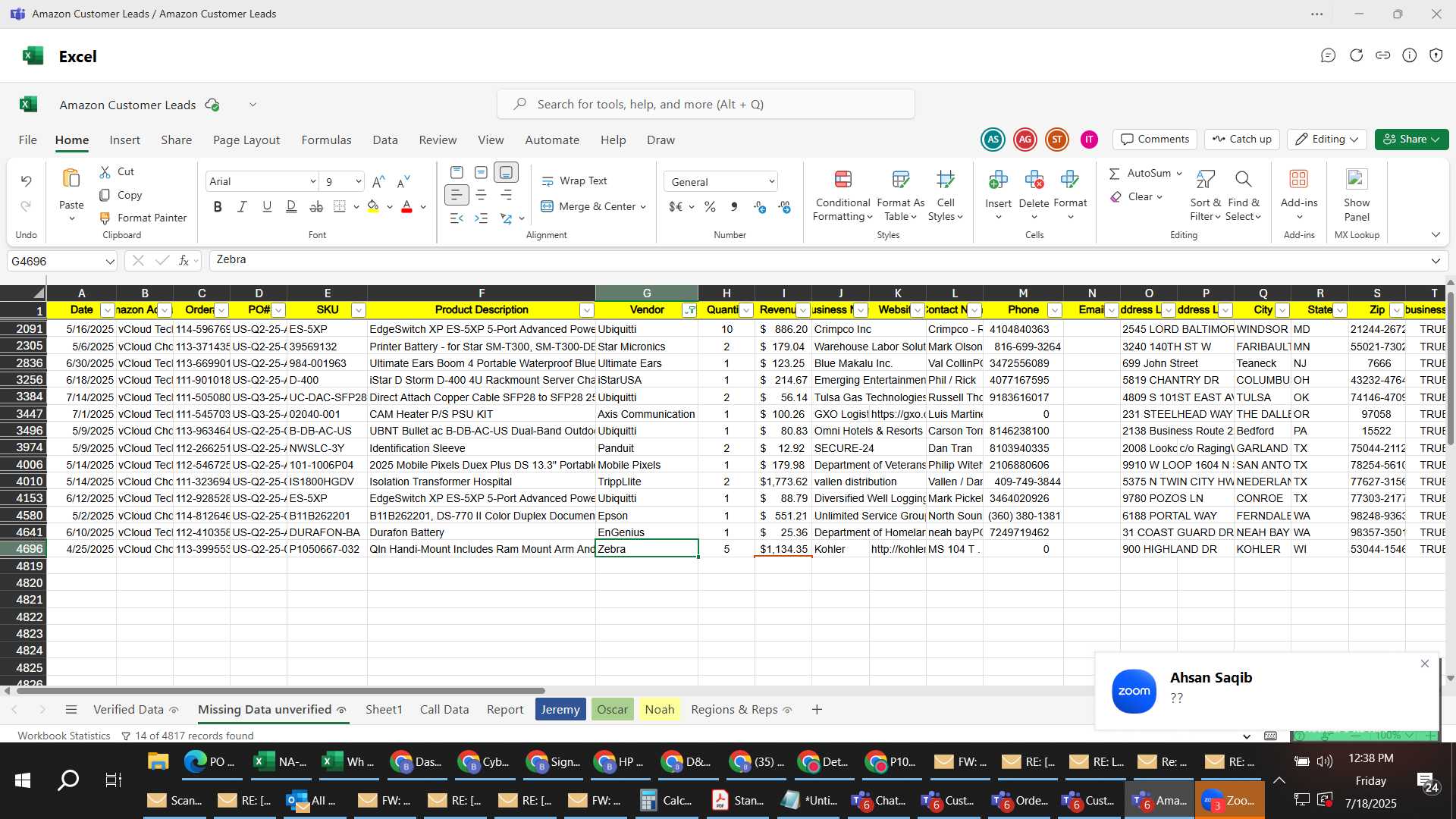The width and height of the screenshot is (1456, 819).
Task: Click the Delete cells icon
Action: 1034,180
